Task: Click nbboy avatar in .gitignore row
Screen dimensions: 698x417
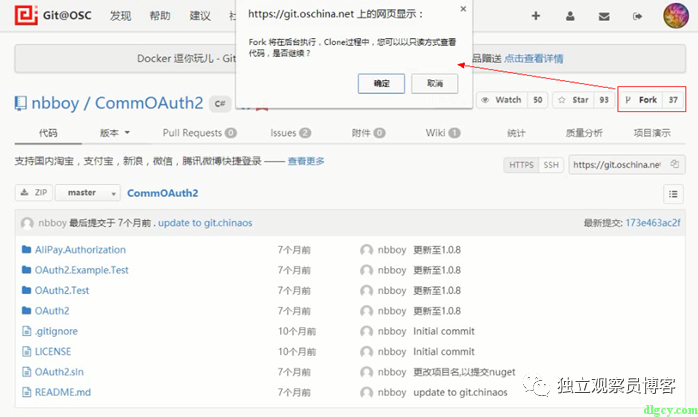Action: tap(366, 332)
